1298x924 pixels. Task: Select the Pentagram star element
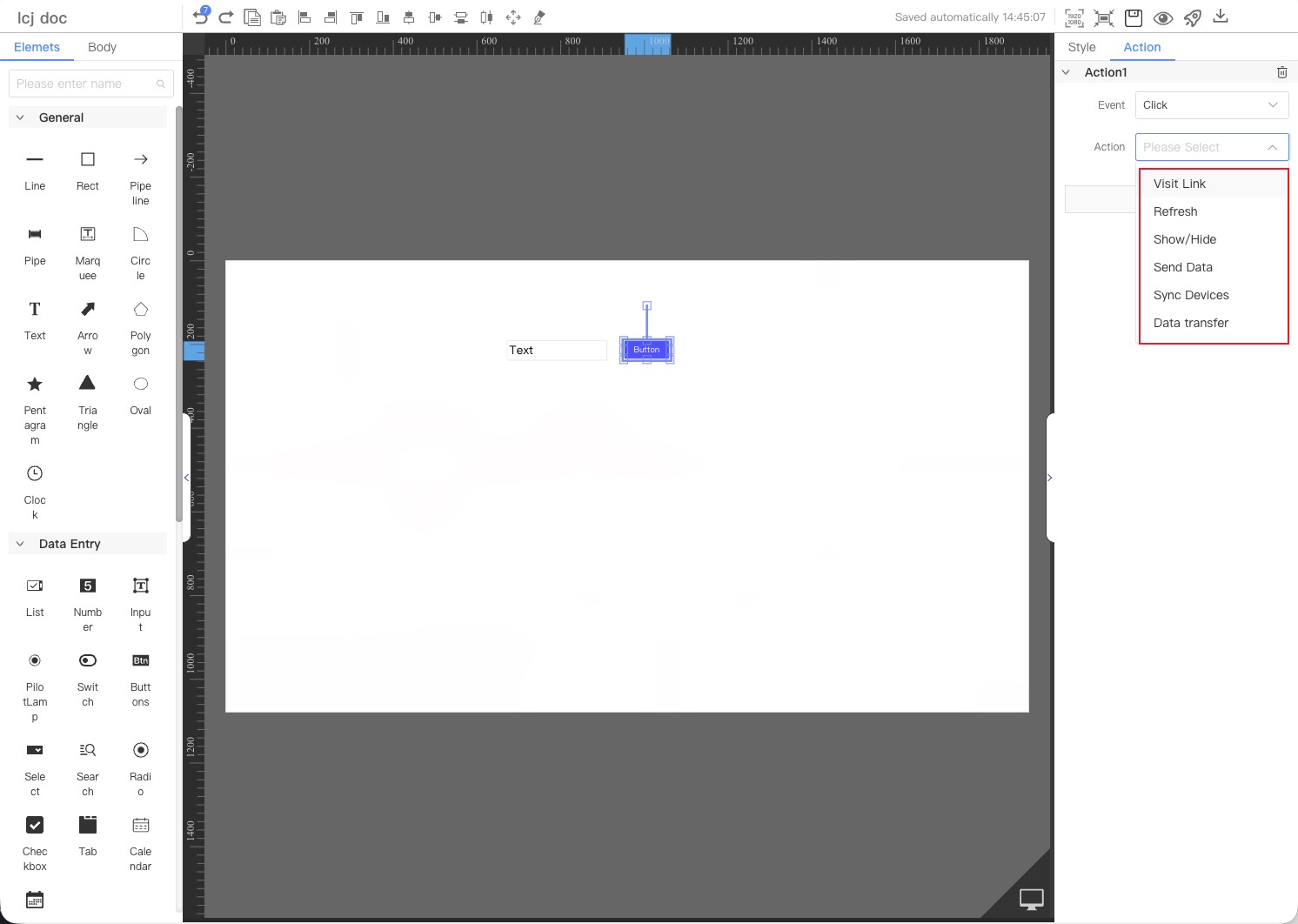click(35, 385)
